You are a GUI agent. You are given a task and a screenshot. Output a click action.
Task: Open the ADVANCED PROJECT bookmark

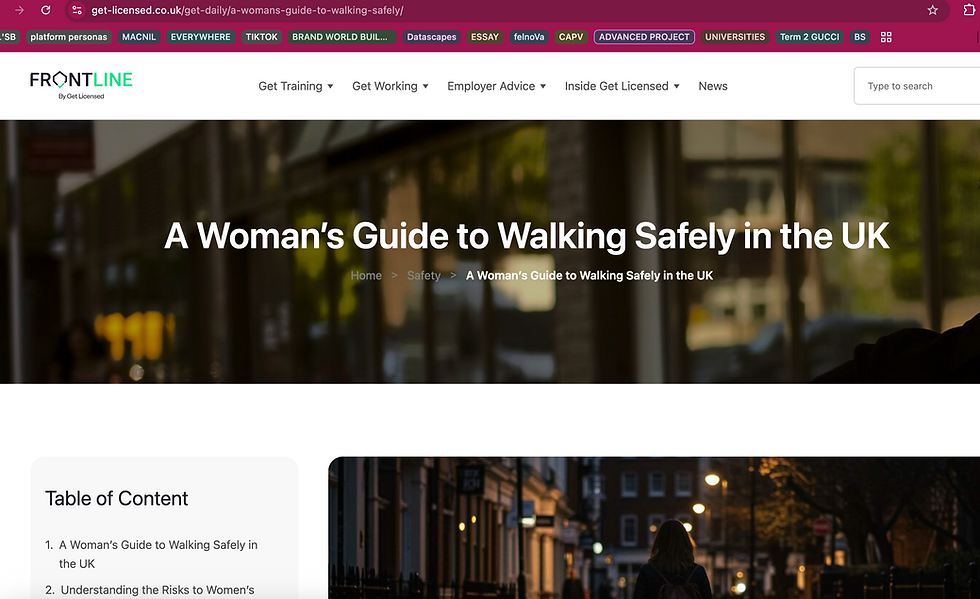click(x=644, y=37)
